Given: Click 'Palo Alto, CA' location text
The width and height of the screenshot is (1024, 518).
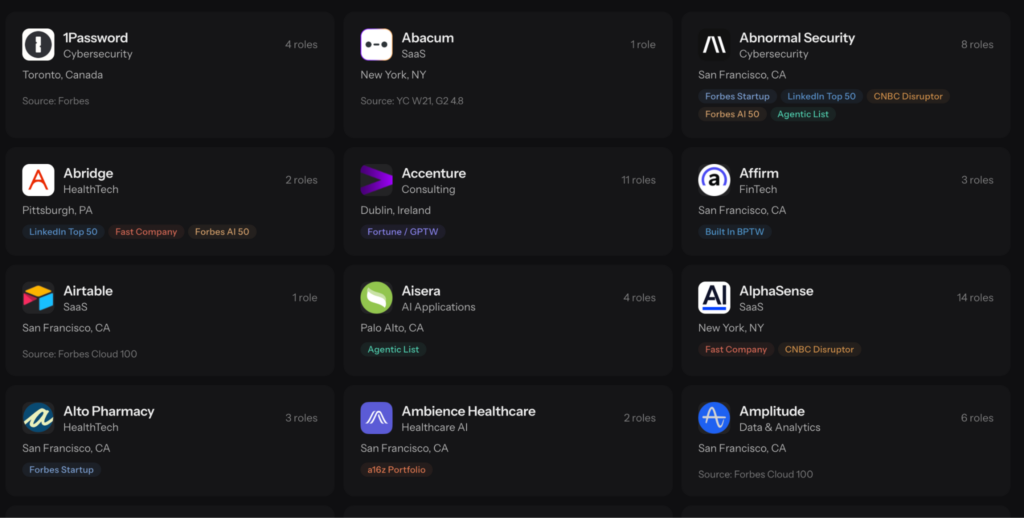Looking at the screenshot, I should click(x=392, y=327).
